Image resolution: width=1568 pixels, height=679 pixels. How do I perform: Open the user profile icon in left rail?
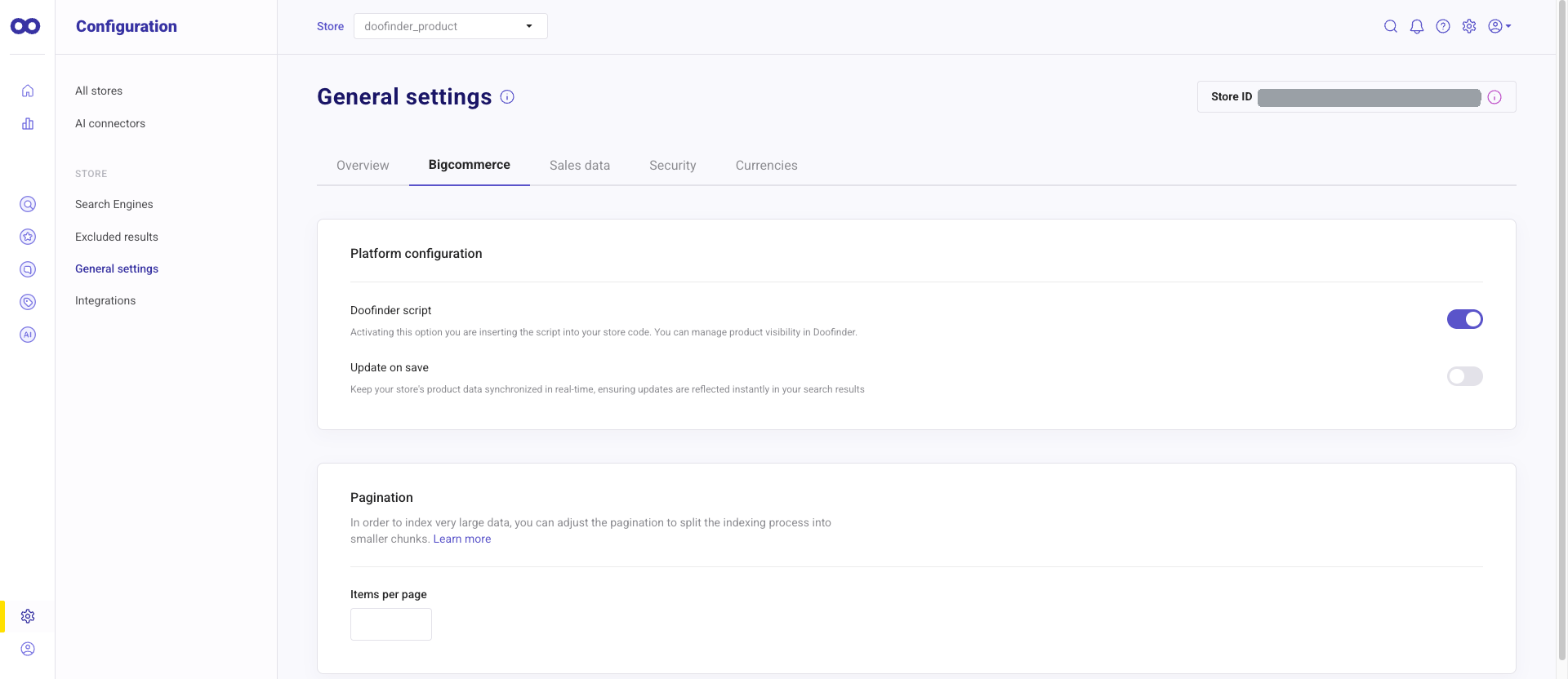coord(28,649)
